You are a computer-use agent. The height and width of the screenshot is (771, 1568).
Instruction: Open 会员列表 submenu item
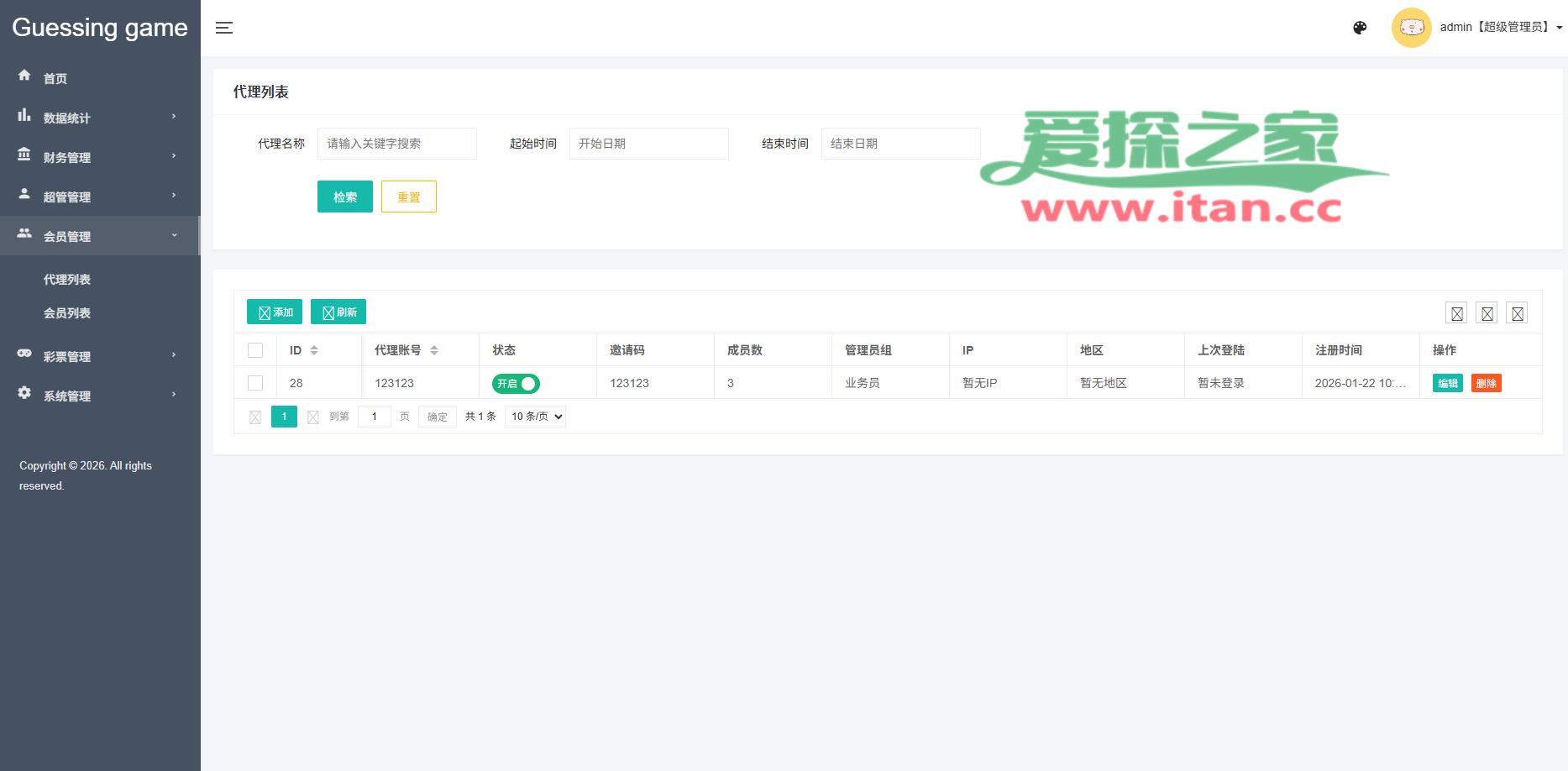point(67,313)
